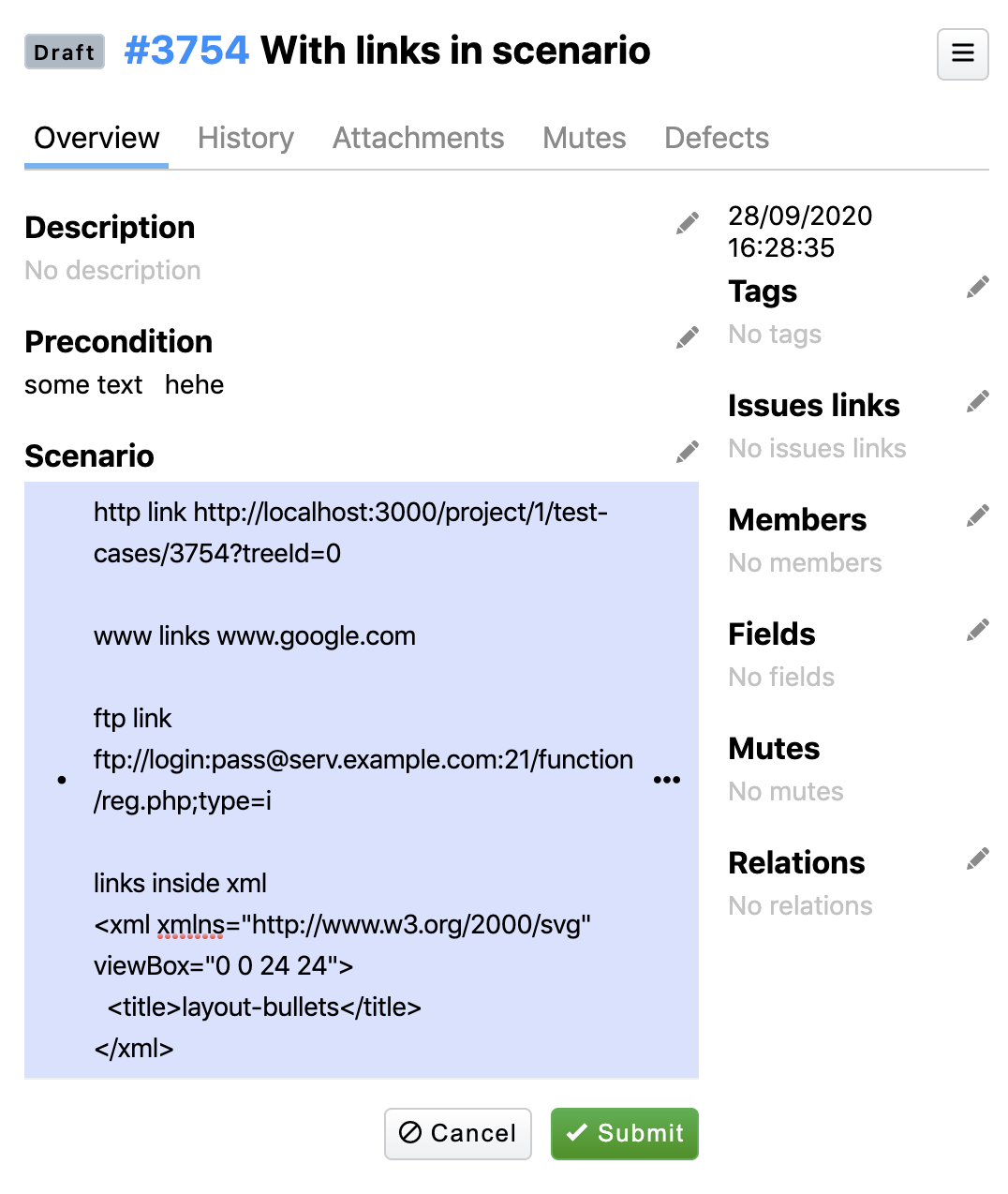Click the #3754 test case ID link

pos(186,51)
